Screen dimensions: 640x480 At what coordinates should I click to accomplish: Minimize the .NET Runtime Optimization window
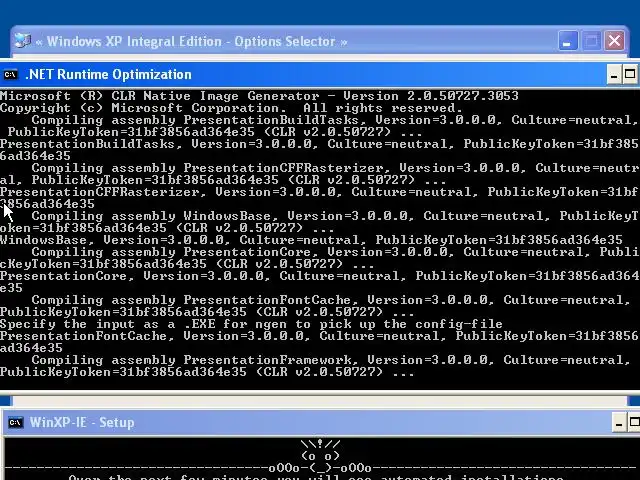click(x=614, y=75)
